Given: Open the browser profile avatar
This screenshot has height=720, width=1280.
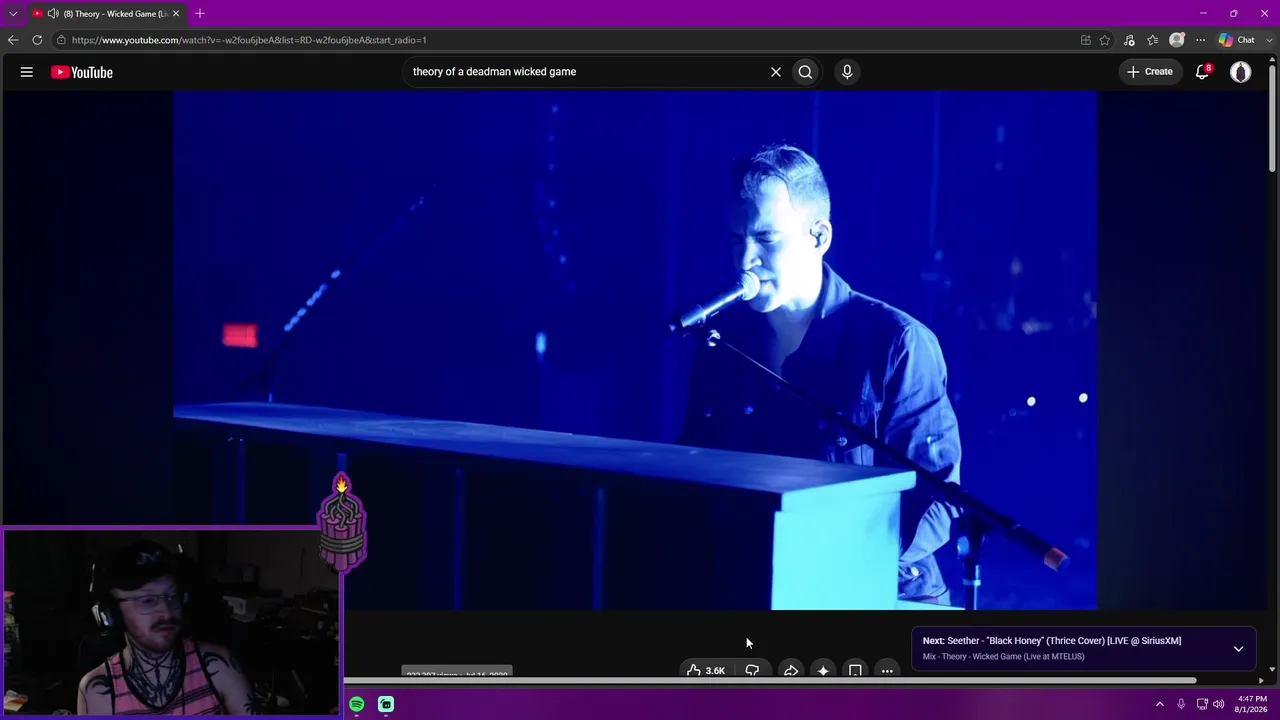Looking at the screenshot, I should pos(1177,40).
